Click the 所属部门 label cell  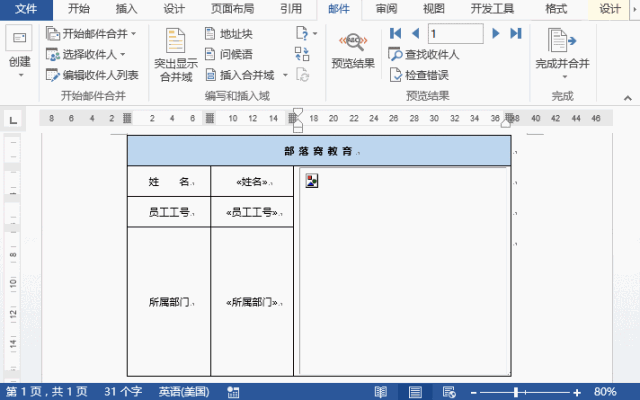click(169, 302)
